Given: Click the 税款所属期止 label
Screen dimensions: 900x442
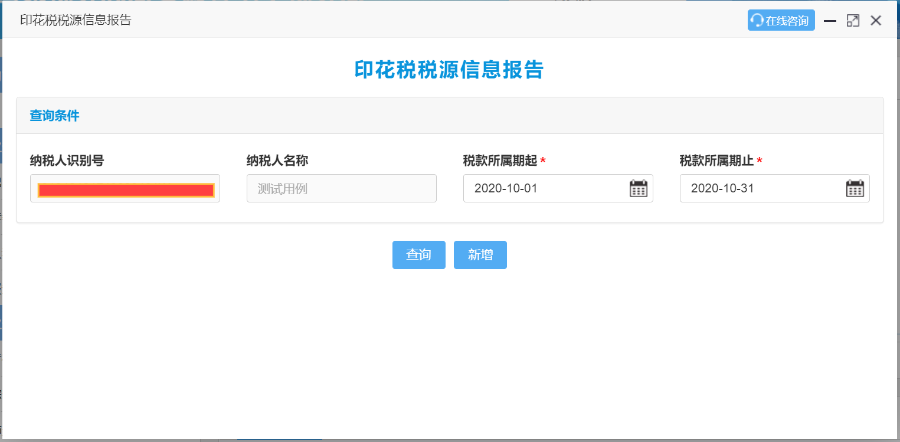Looking at the screenshot, I should click(x=717, y=161).
